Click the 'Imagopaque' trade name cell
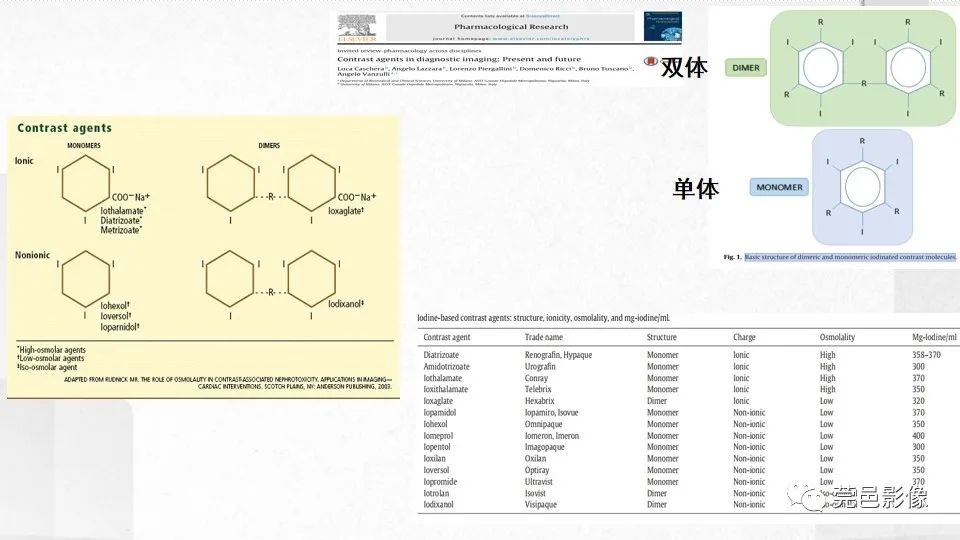 (x=545, y=447)
